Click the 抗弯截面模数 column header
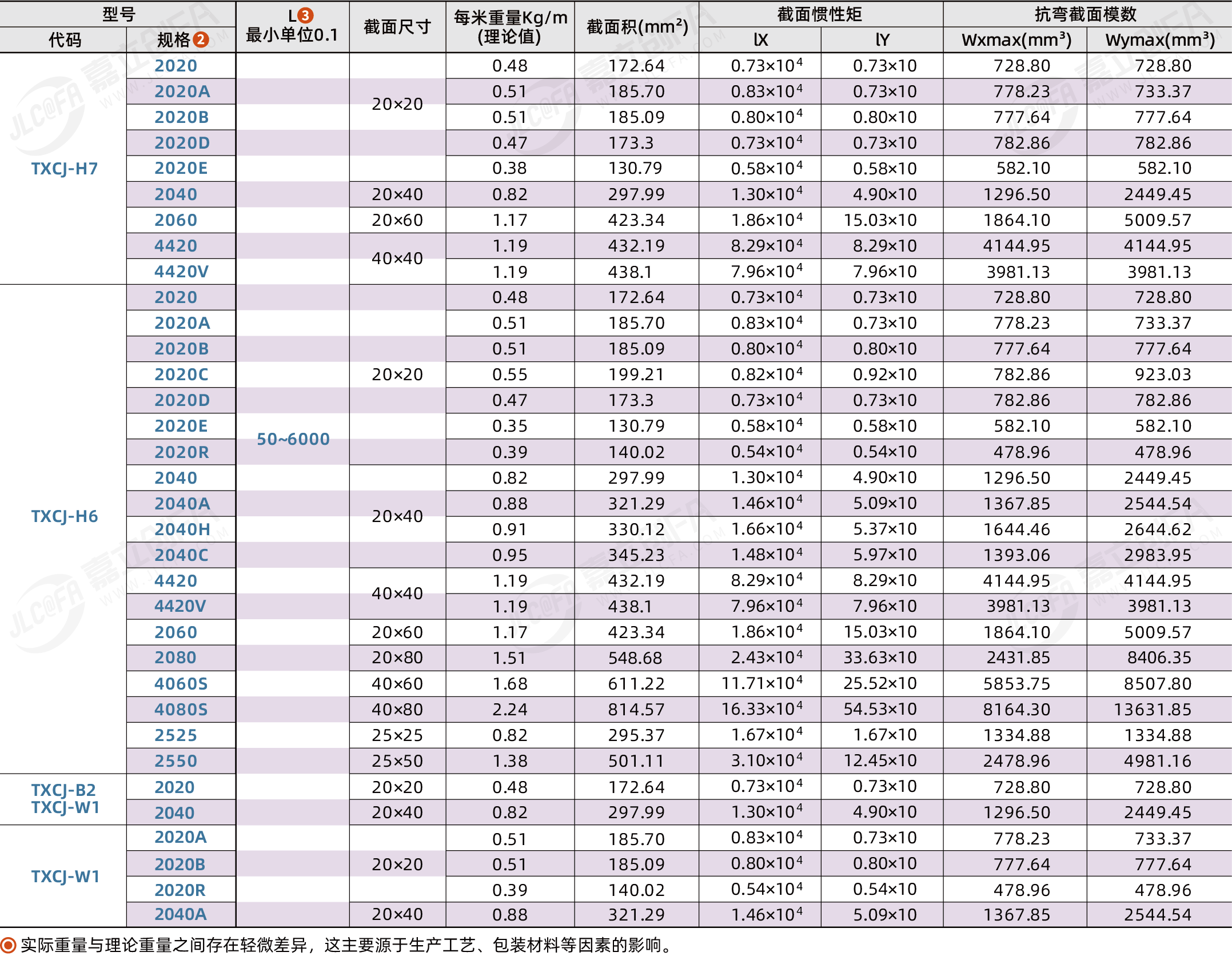This screenshot has height=956, width=1232. pos(1087,14)
